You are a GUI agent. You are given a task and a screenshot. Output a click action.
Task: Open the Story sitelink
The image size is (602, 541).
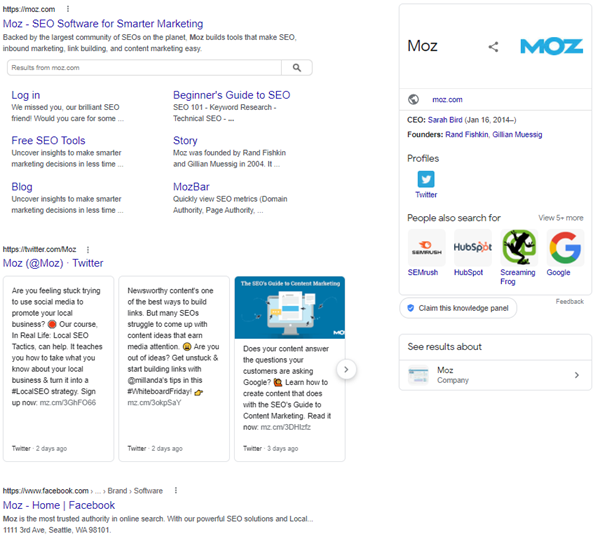[185, 141]
